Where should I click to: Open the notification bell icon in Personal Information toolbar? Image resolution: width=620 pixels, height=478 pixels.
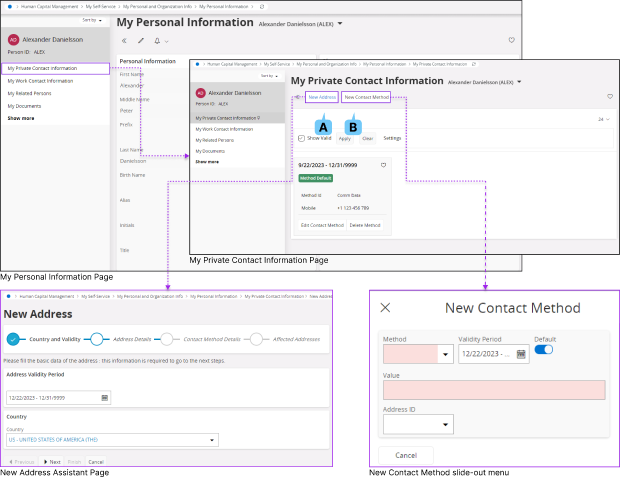tap(157, 41)
